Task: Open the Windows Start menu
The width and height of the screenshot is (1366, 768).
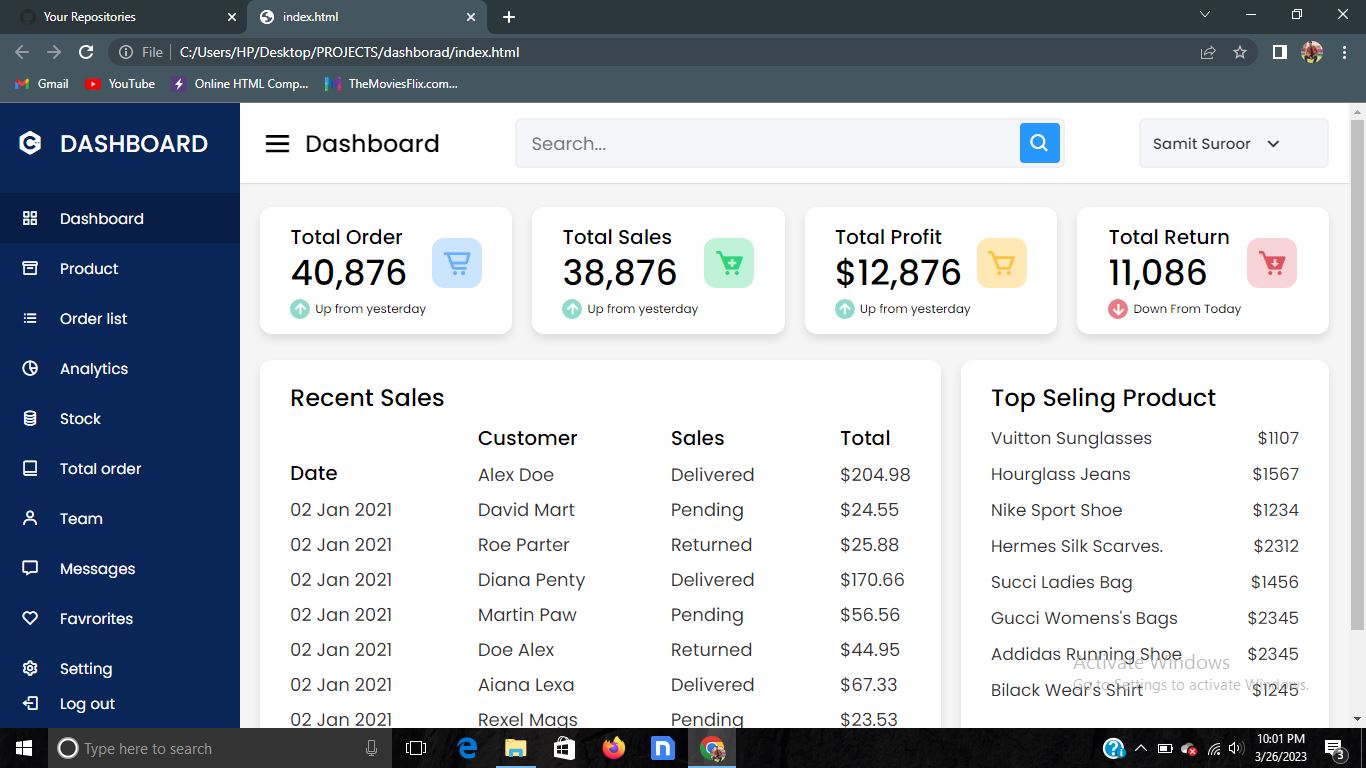Action: pyautogui.click(x=24, y=748)
